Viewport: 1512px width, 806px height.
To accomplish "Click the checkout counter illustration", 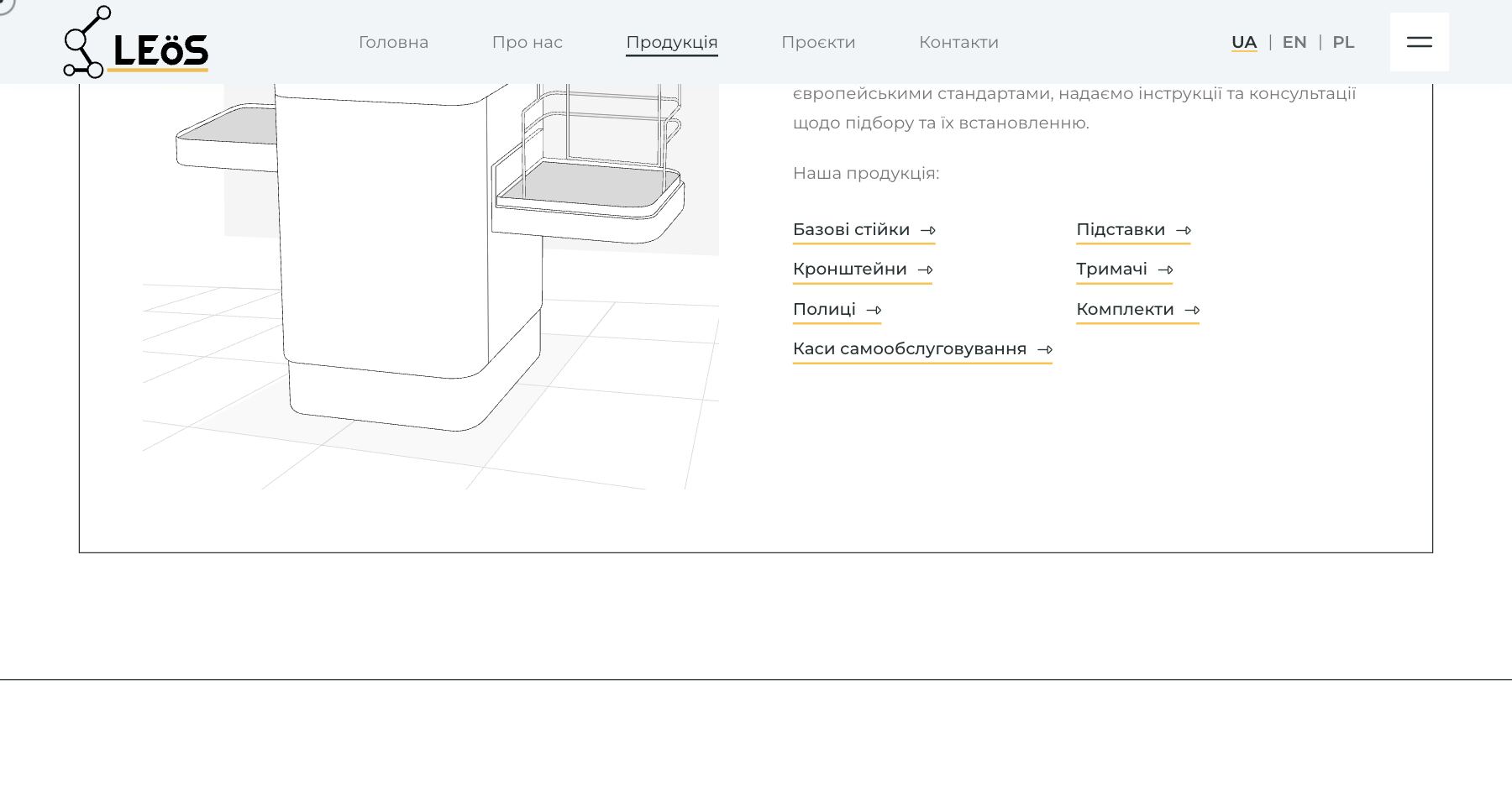I will 430,285.
